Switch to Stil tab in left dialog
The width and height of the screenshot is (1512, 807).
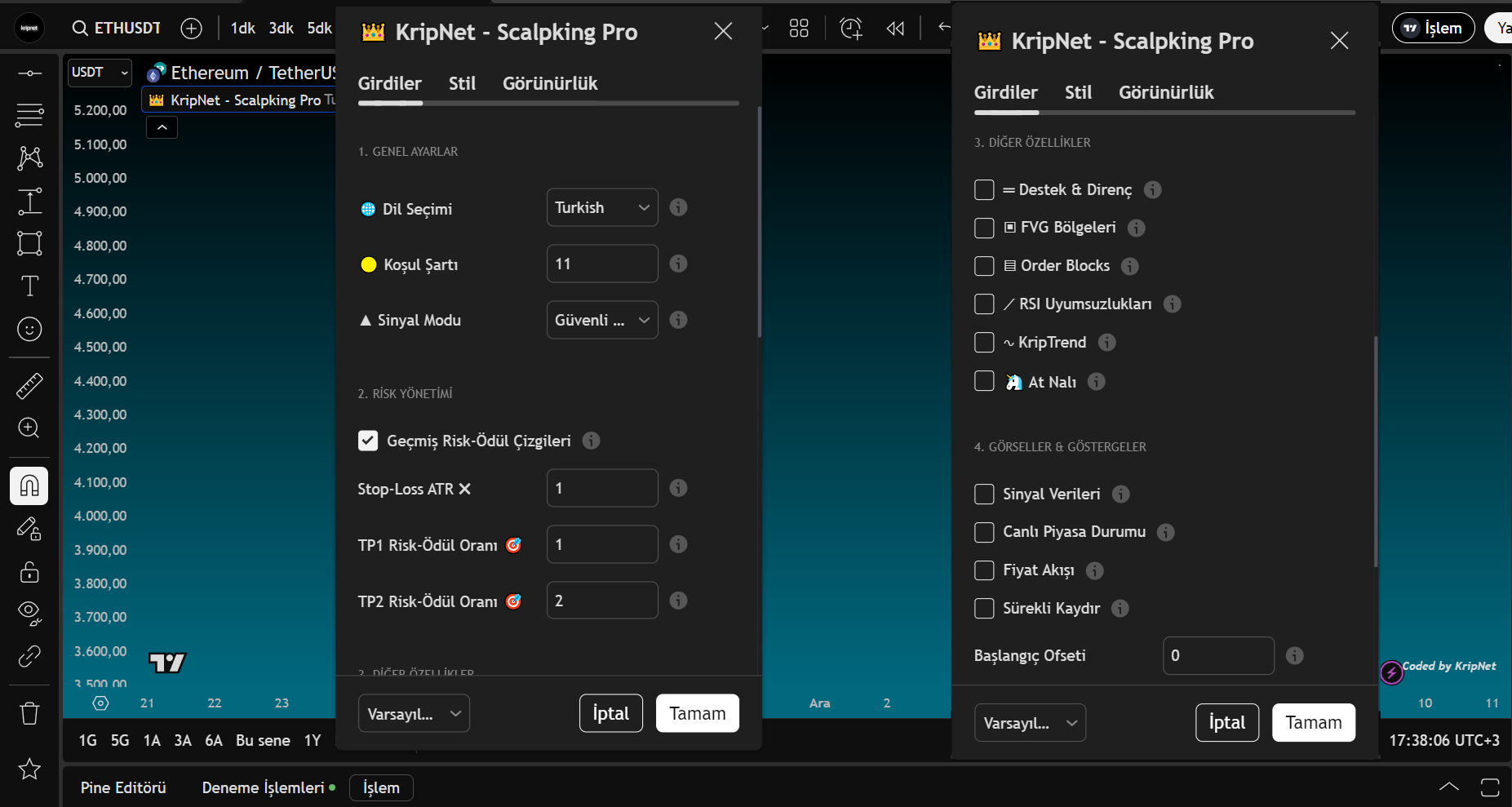pyautogui.click(x=462, y=83)
